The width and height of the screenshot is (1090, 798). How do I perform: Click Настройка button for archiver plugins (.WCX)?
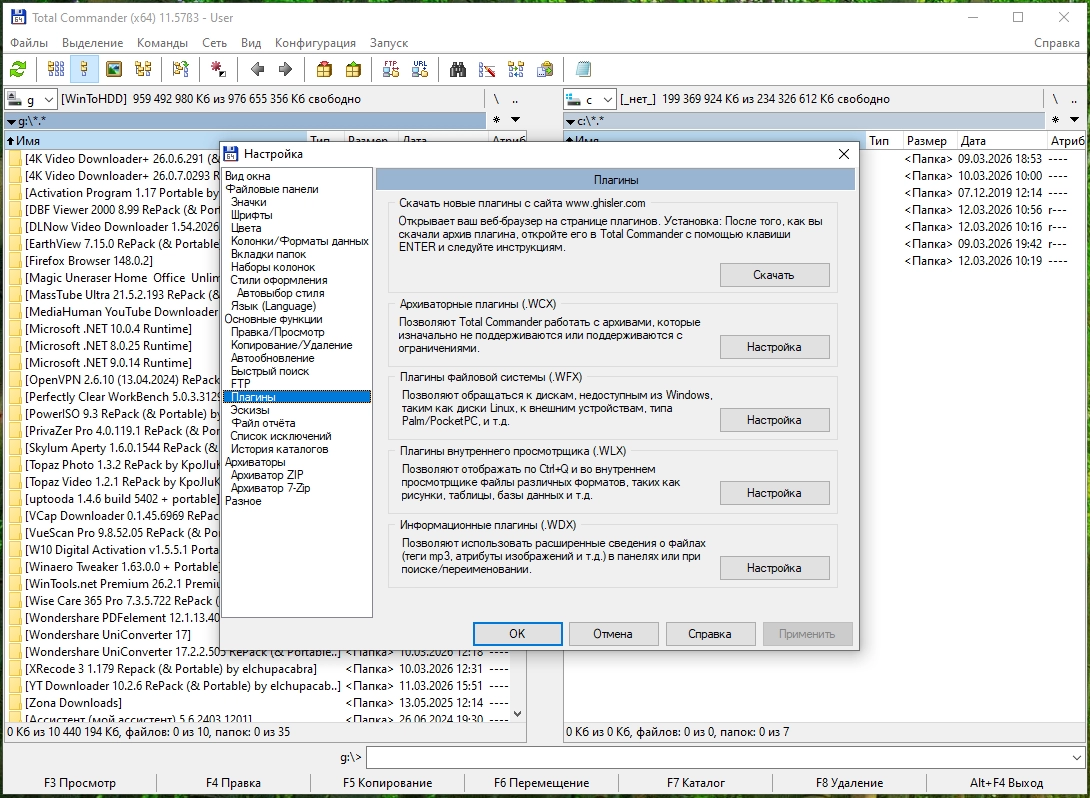click(774, 347)
